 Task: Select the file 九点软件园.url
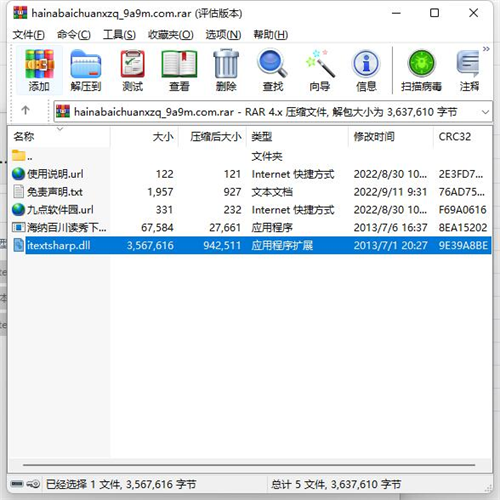point(250,210)
